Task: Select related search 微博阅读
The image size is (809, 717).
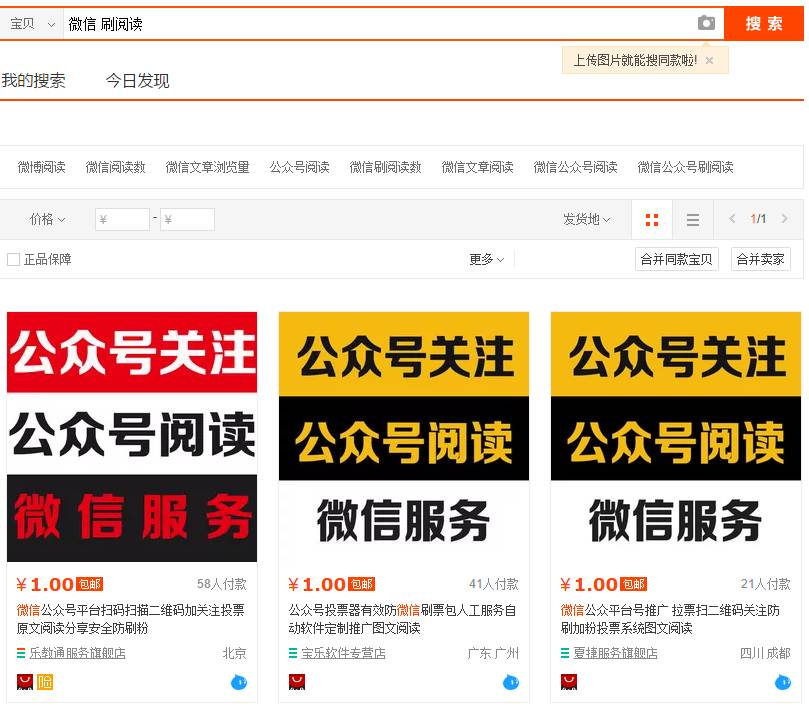Action: tap(41, 167)
